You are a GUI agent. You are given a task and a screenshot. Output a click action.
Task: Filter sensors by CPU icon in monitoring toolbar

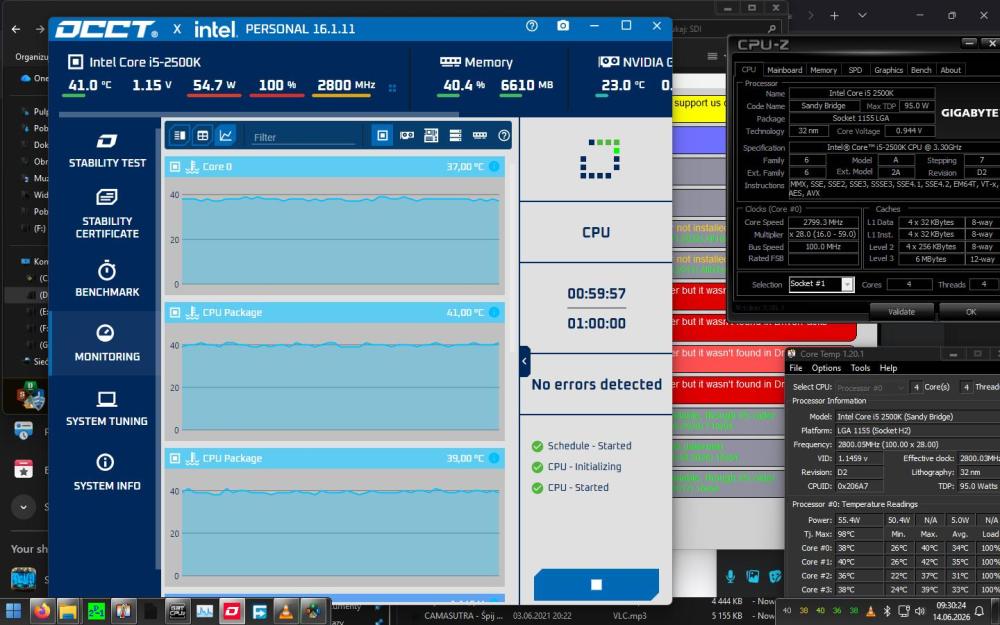point(382,135)
